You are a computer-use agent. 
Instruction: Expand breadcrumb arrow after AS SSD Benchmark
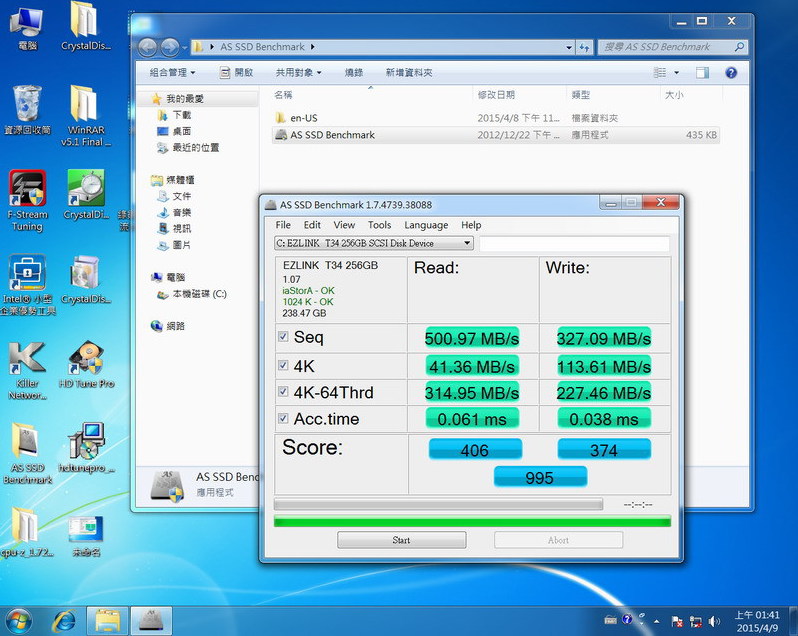point(312,47)
